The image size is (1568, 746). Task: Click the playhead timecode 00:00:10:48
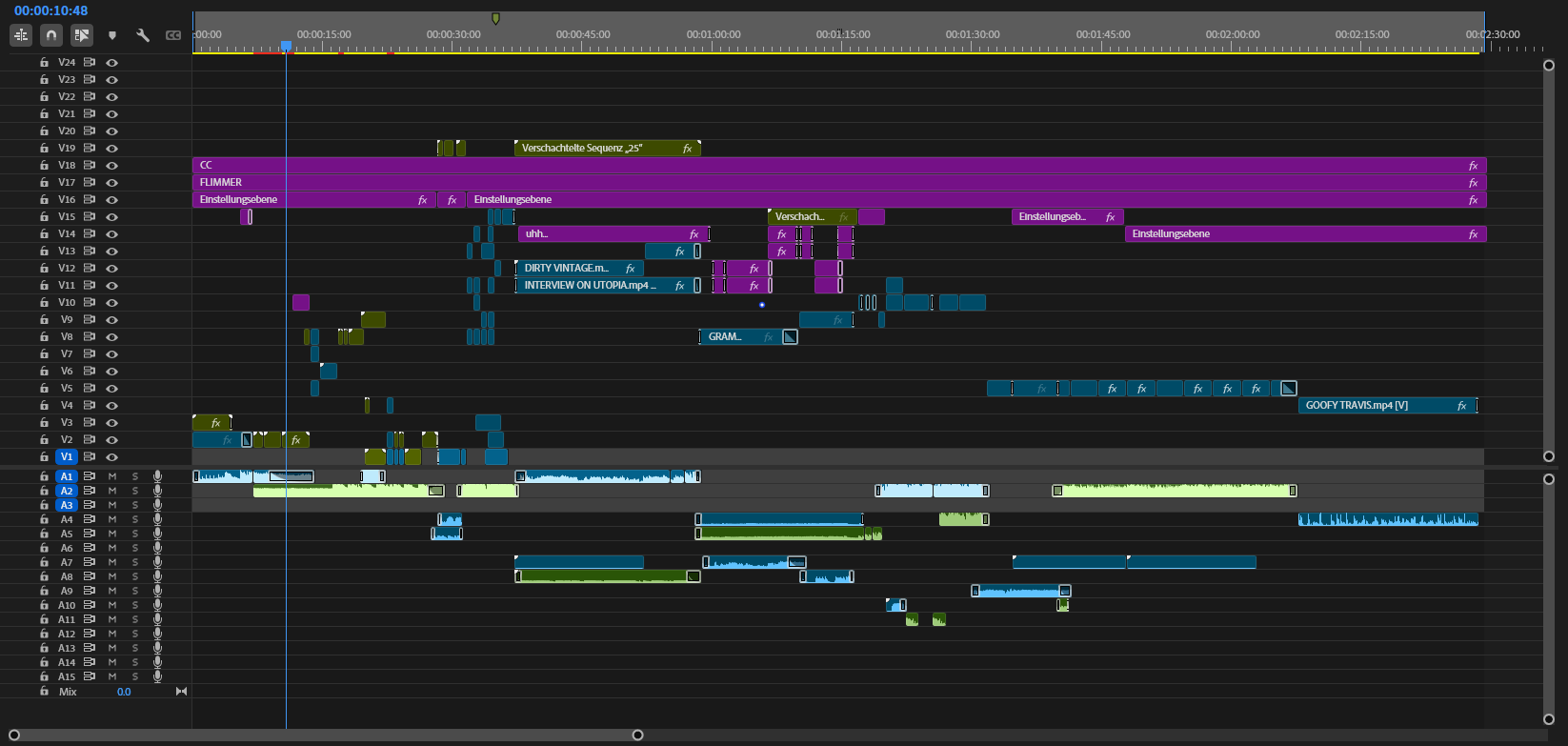(x=50, y=10)
